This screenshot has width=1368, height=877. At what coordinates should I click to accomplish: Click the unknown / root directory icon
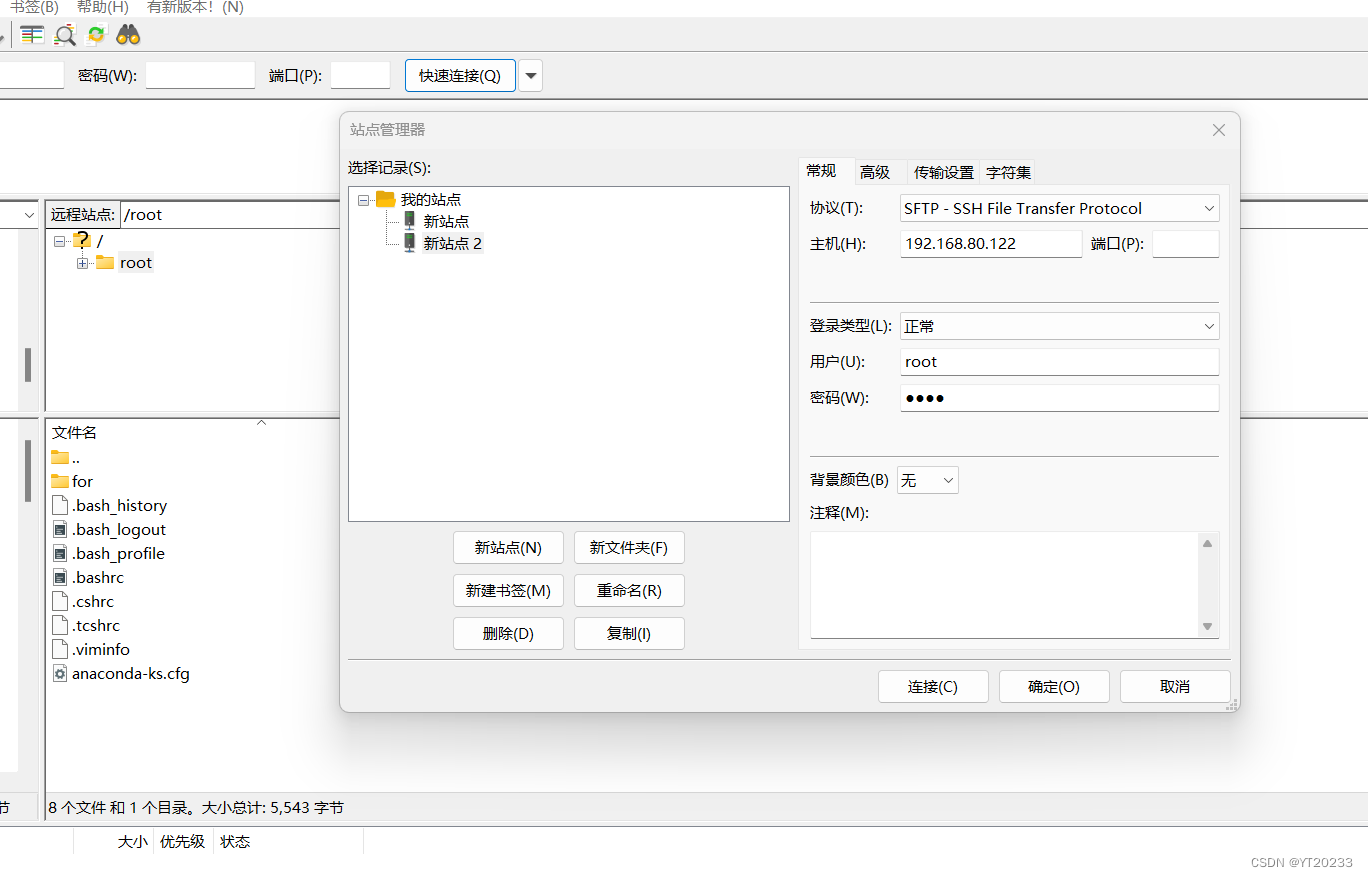(81, 240)
